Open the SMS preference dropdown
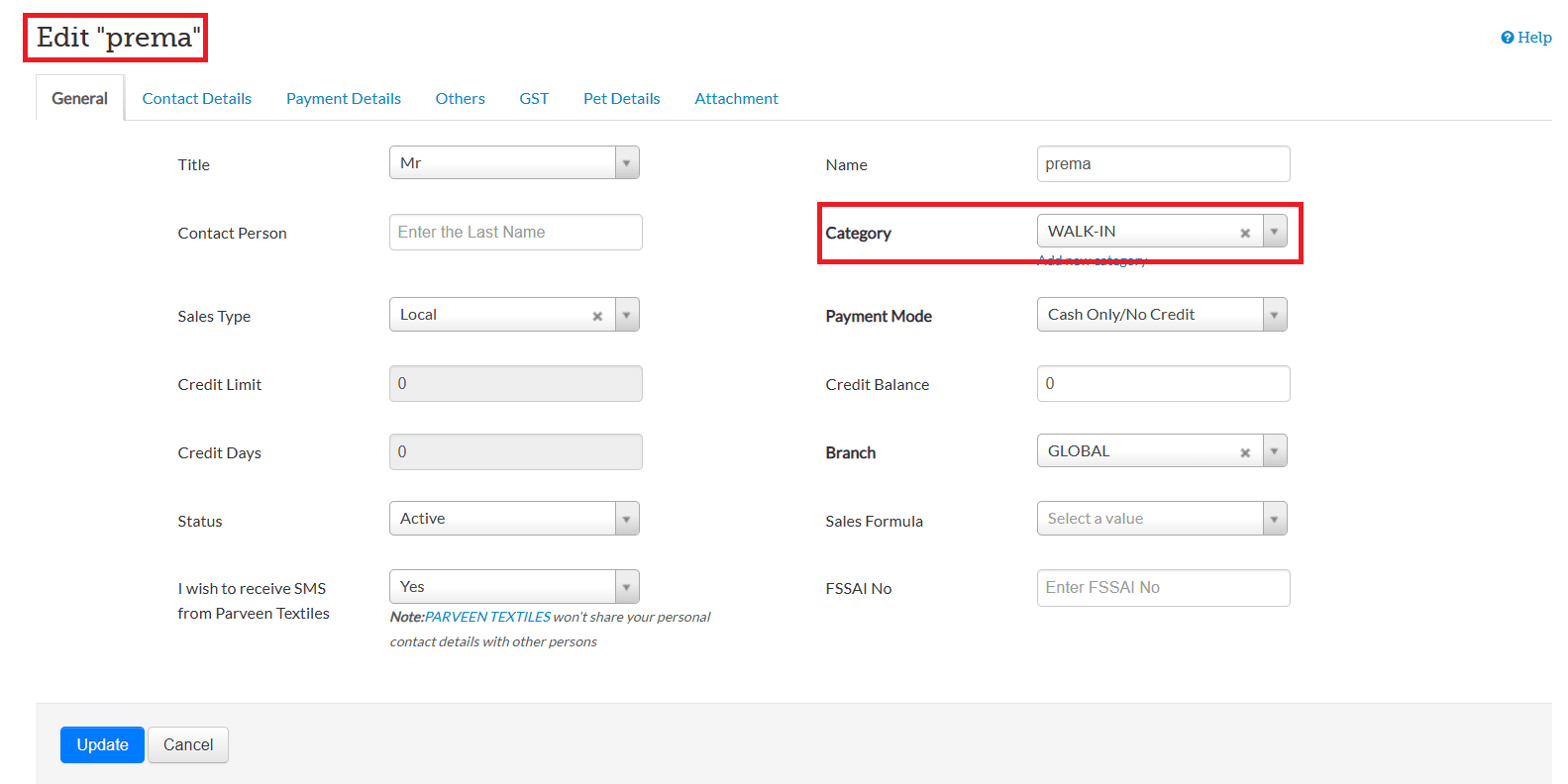This screenshot has width=1568, height=784. 626,587
